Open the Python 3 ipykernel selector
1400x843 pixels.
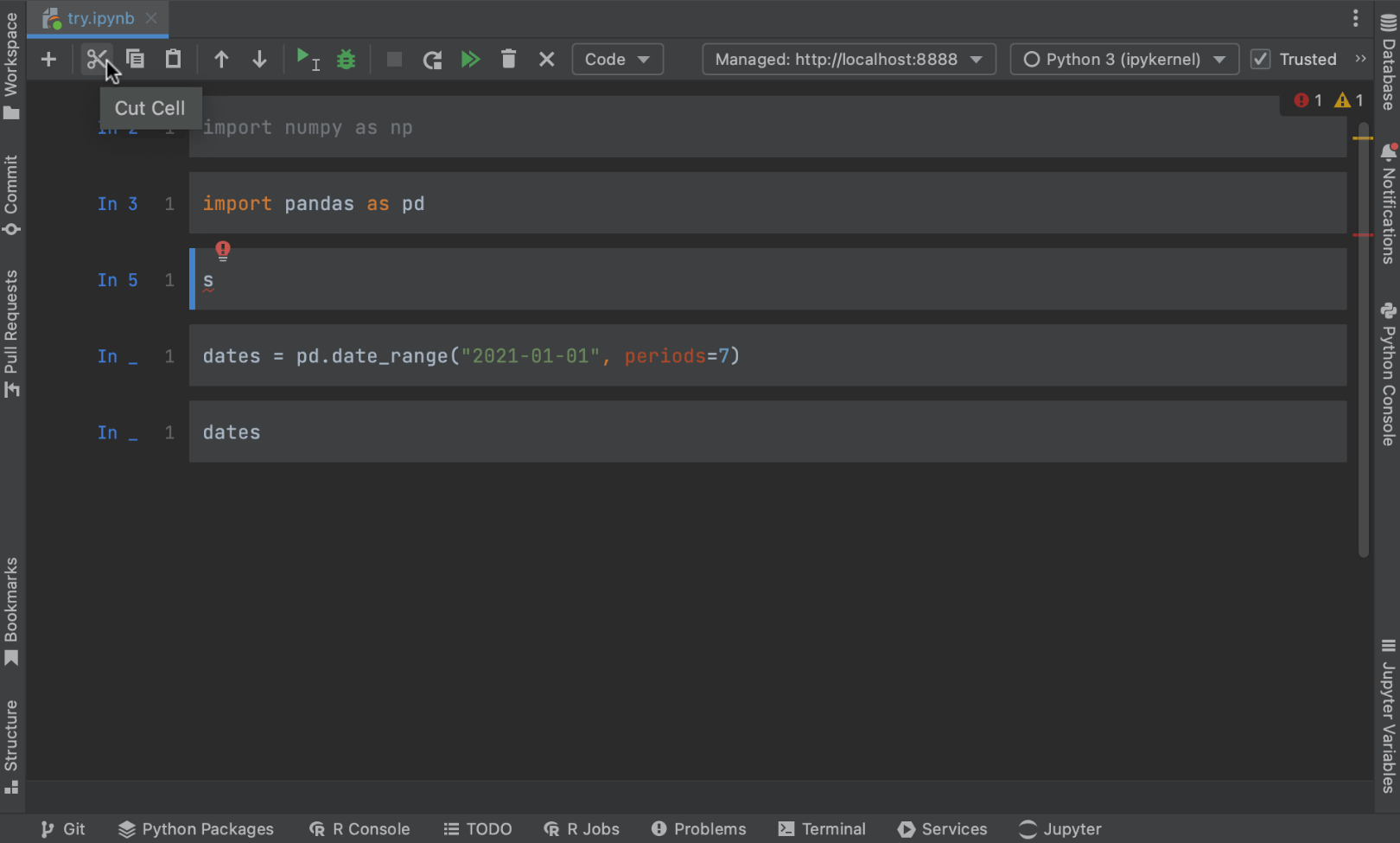pos(1123,60)
